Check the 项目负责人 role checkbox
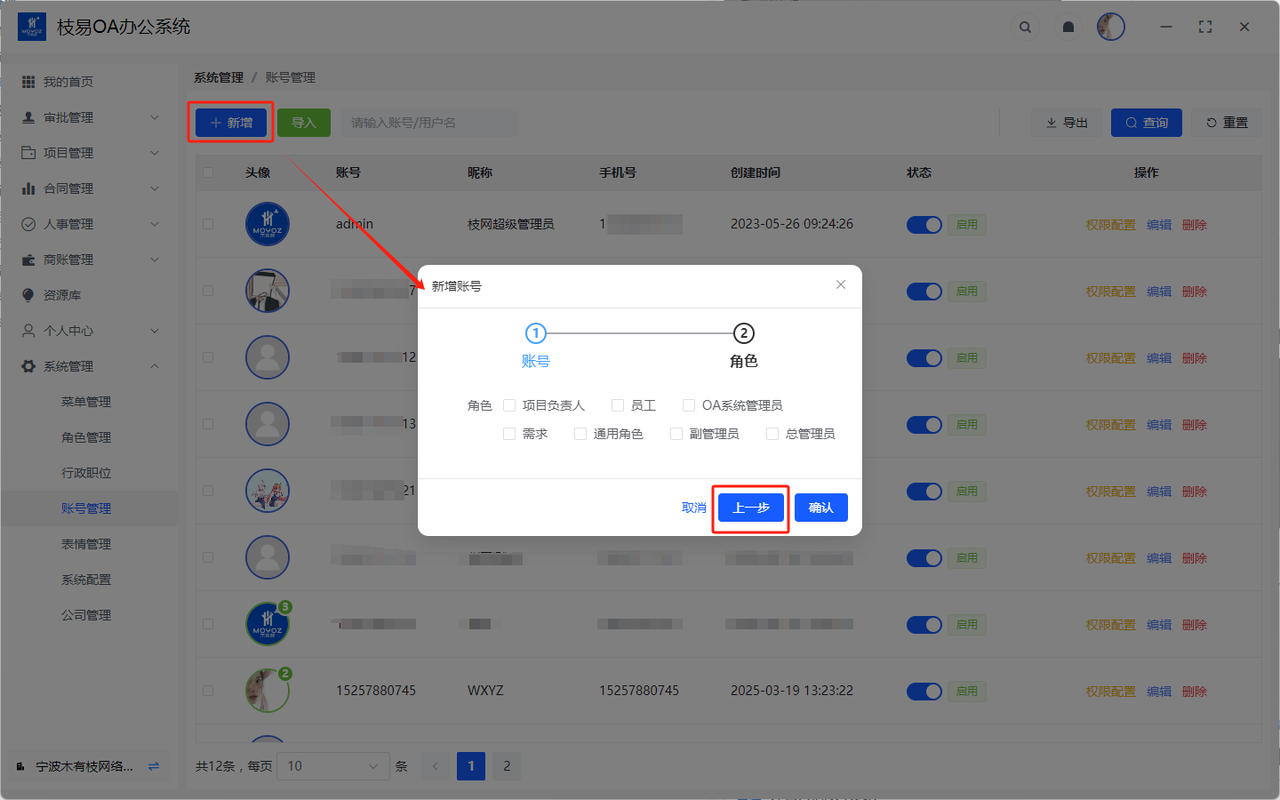Viewport: 1280px width, 800px height. point(509,406)
